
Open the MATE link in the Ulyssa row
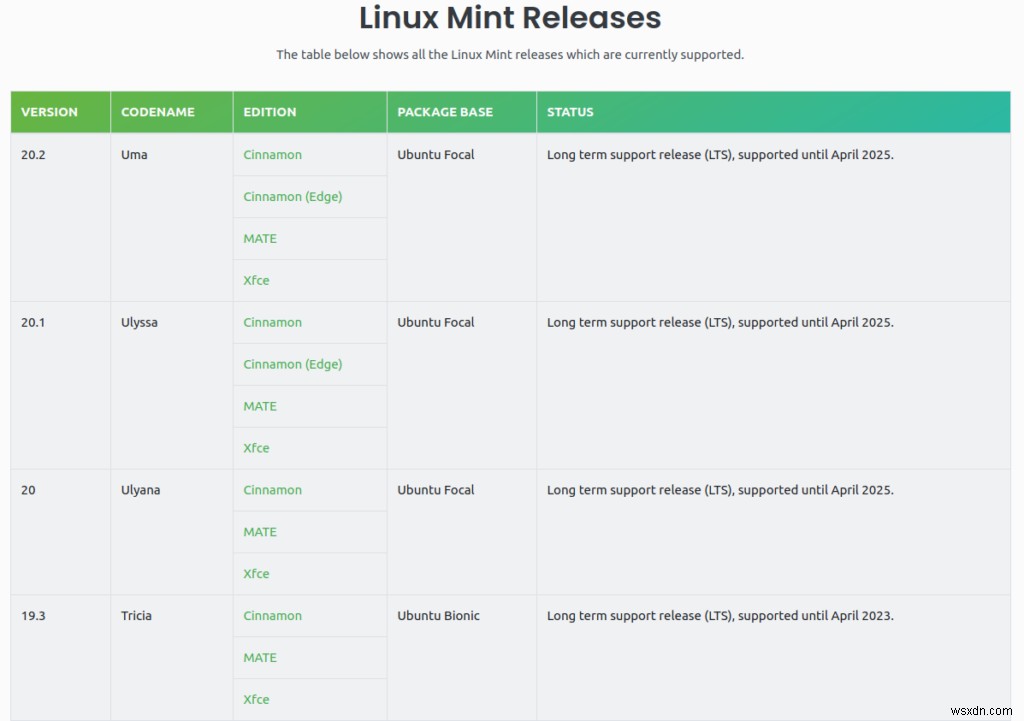260,406
